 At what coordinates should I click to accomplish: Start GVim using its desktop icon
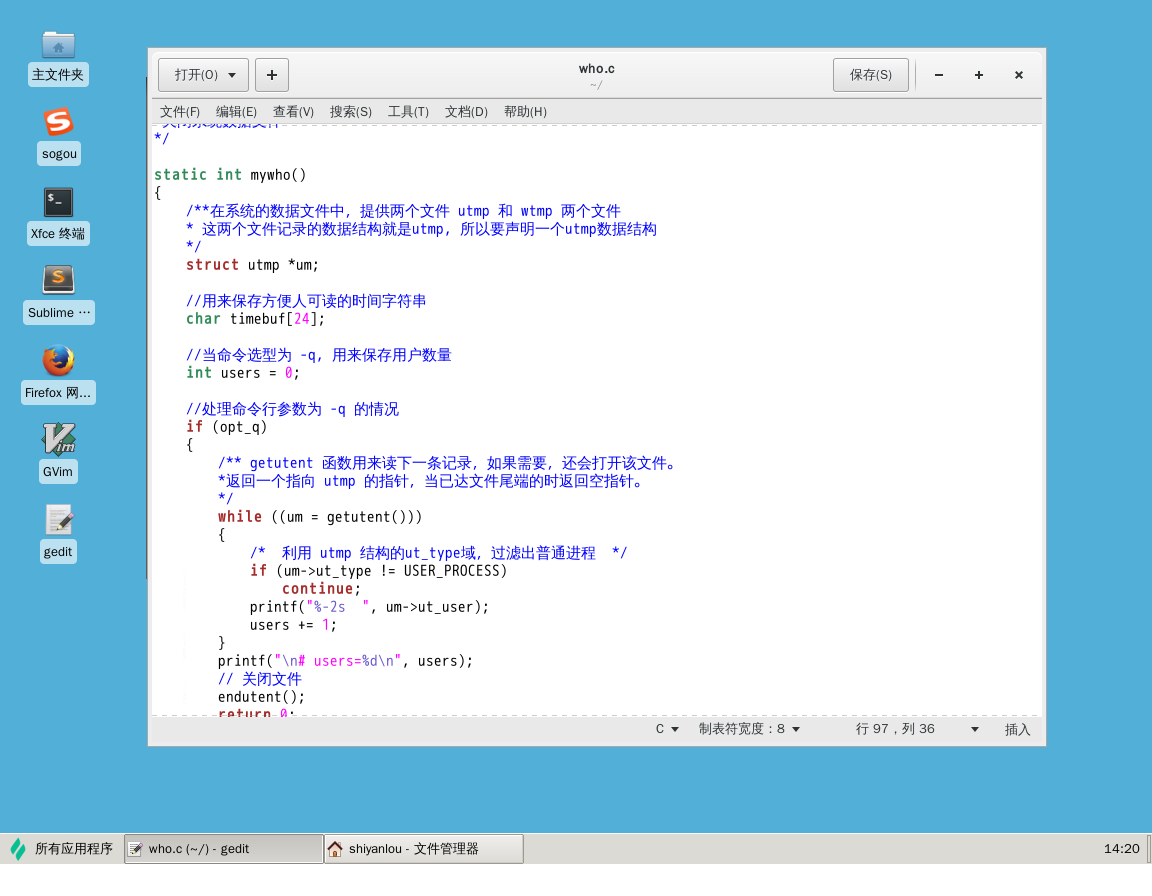pyautogui.click(x=58, y=438)
